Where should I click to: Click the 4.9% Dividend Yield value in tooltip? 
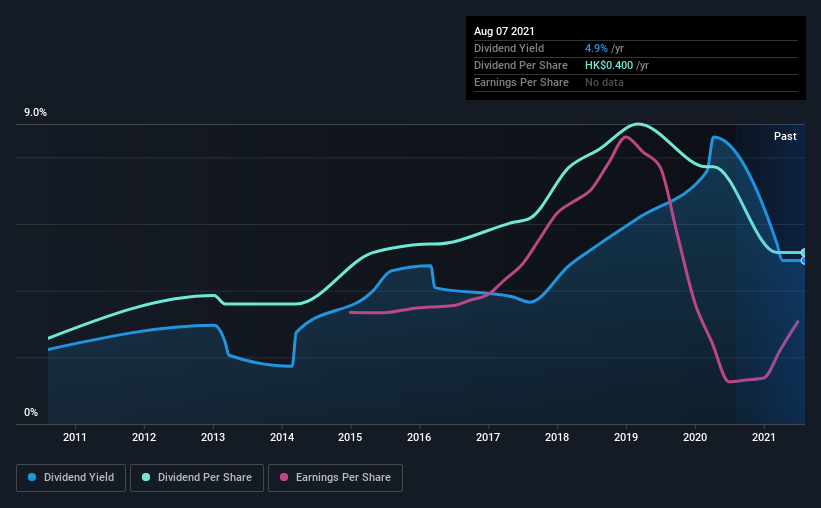596,48
